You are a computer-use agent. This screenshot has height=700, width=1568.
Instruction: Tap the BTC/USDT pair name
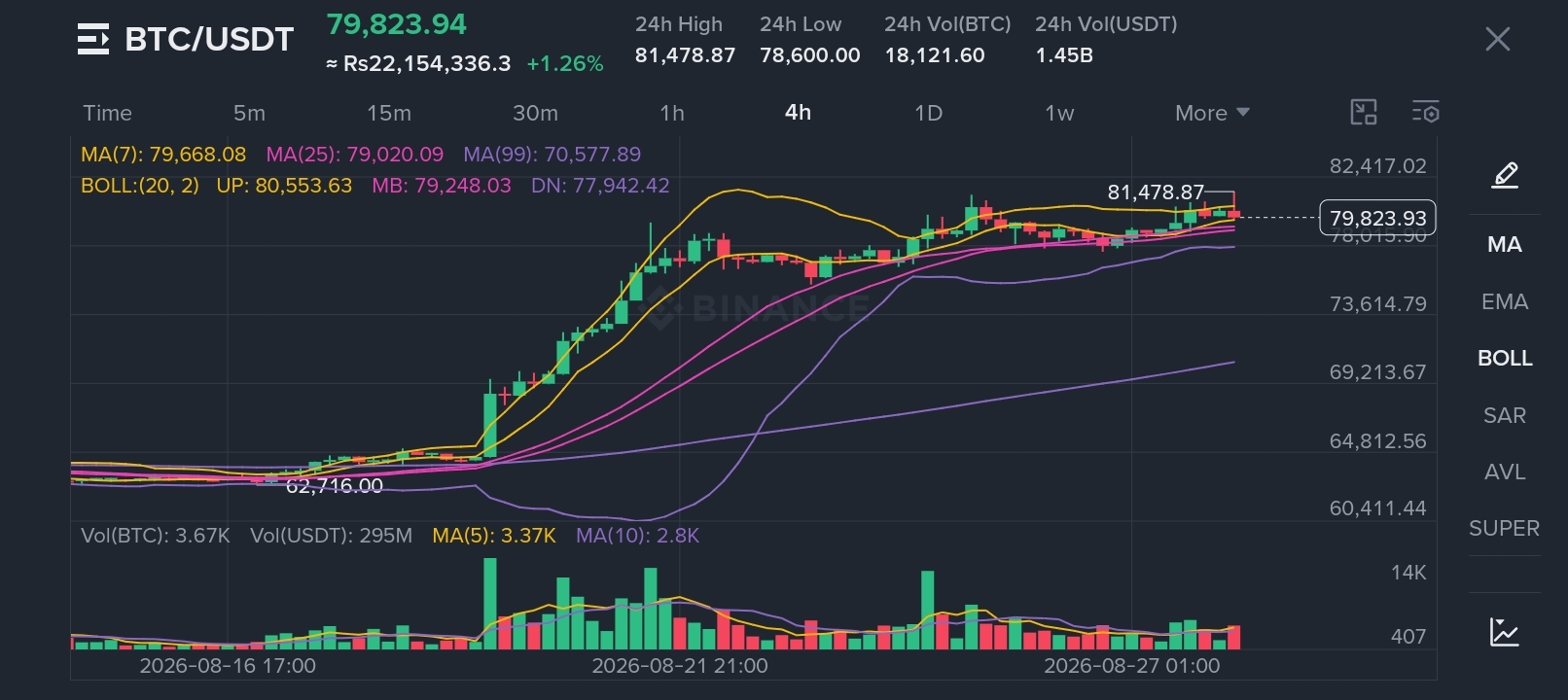209,39
